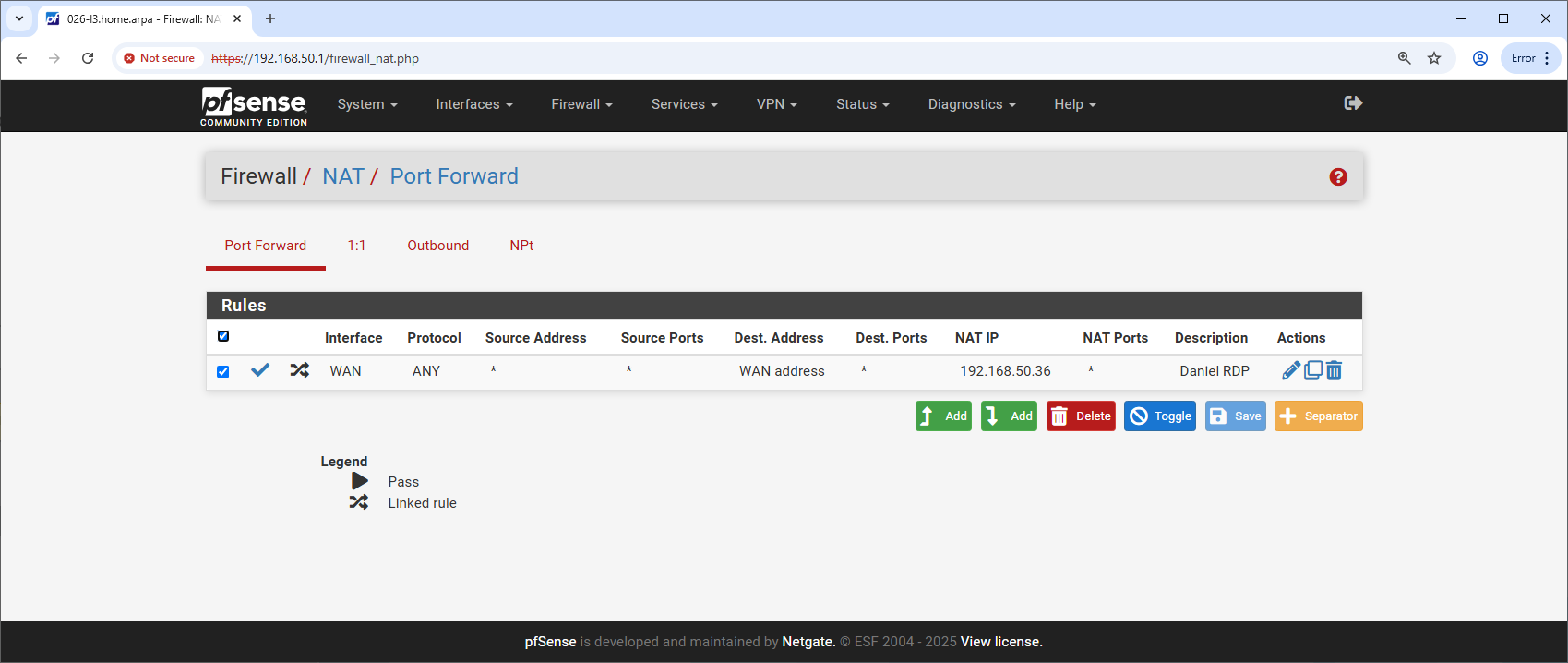This screenshot has width=1568, height=663.
Task: Select the Port Forward tab
Action: click(x=266, y=246)
